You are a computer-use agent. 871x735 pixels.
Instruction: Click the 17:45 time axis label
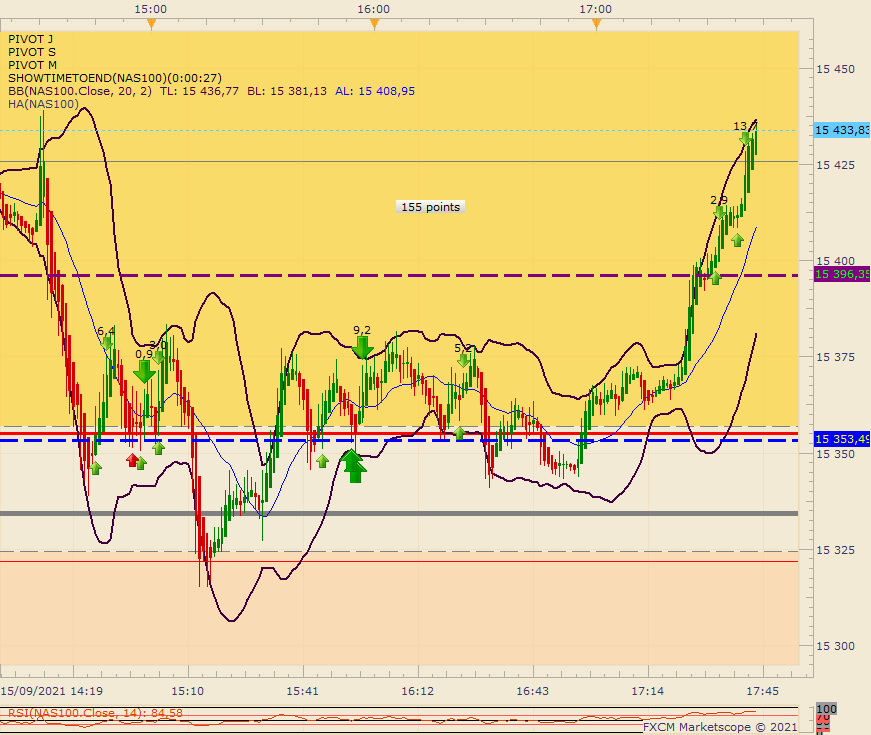[x=763, y=691]
